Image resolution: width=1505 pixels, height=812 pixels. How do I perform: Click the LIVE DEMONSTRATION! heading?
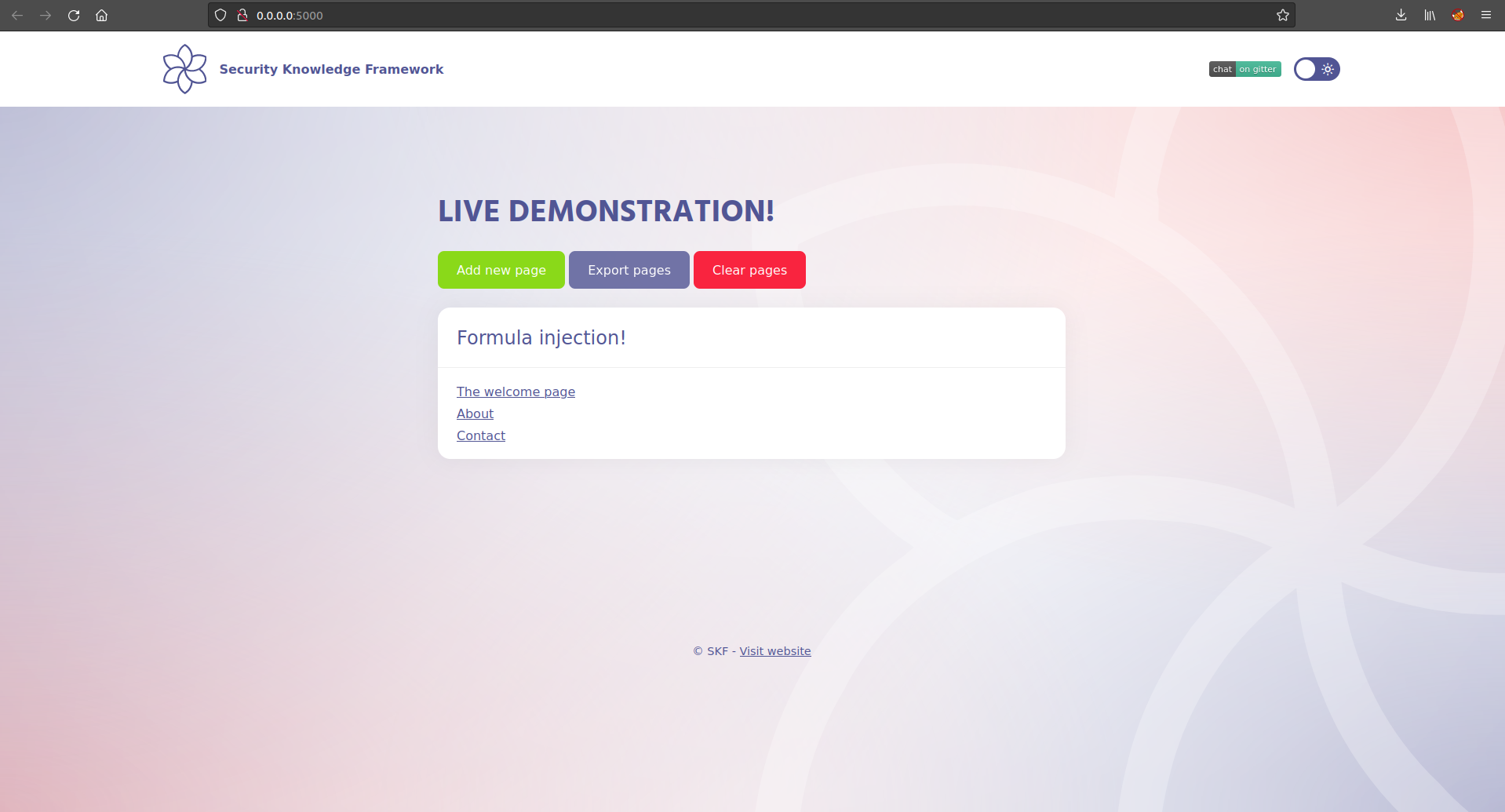[x=606, y=211]
